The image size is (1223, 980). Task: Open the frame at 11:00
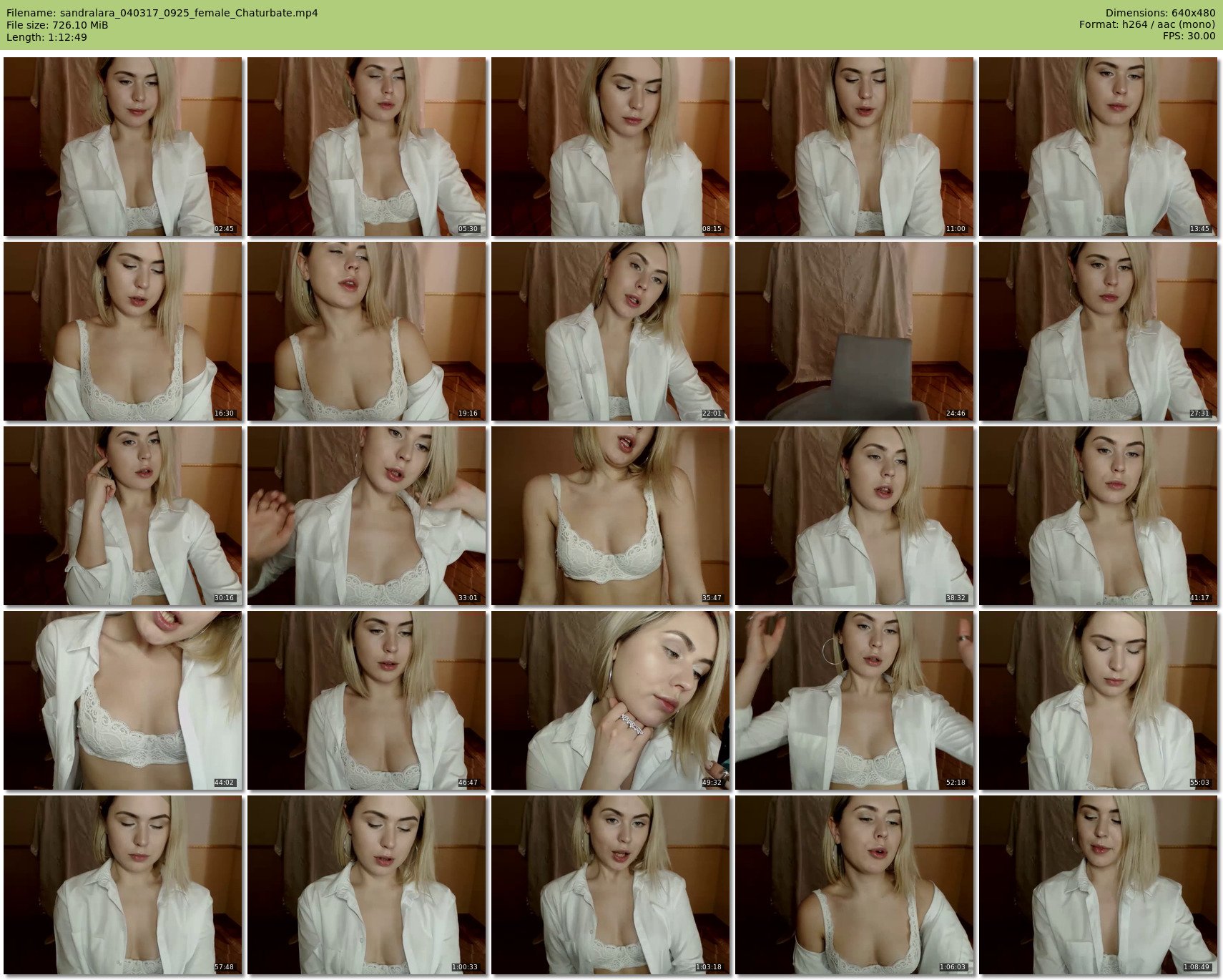855,147
